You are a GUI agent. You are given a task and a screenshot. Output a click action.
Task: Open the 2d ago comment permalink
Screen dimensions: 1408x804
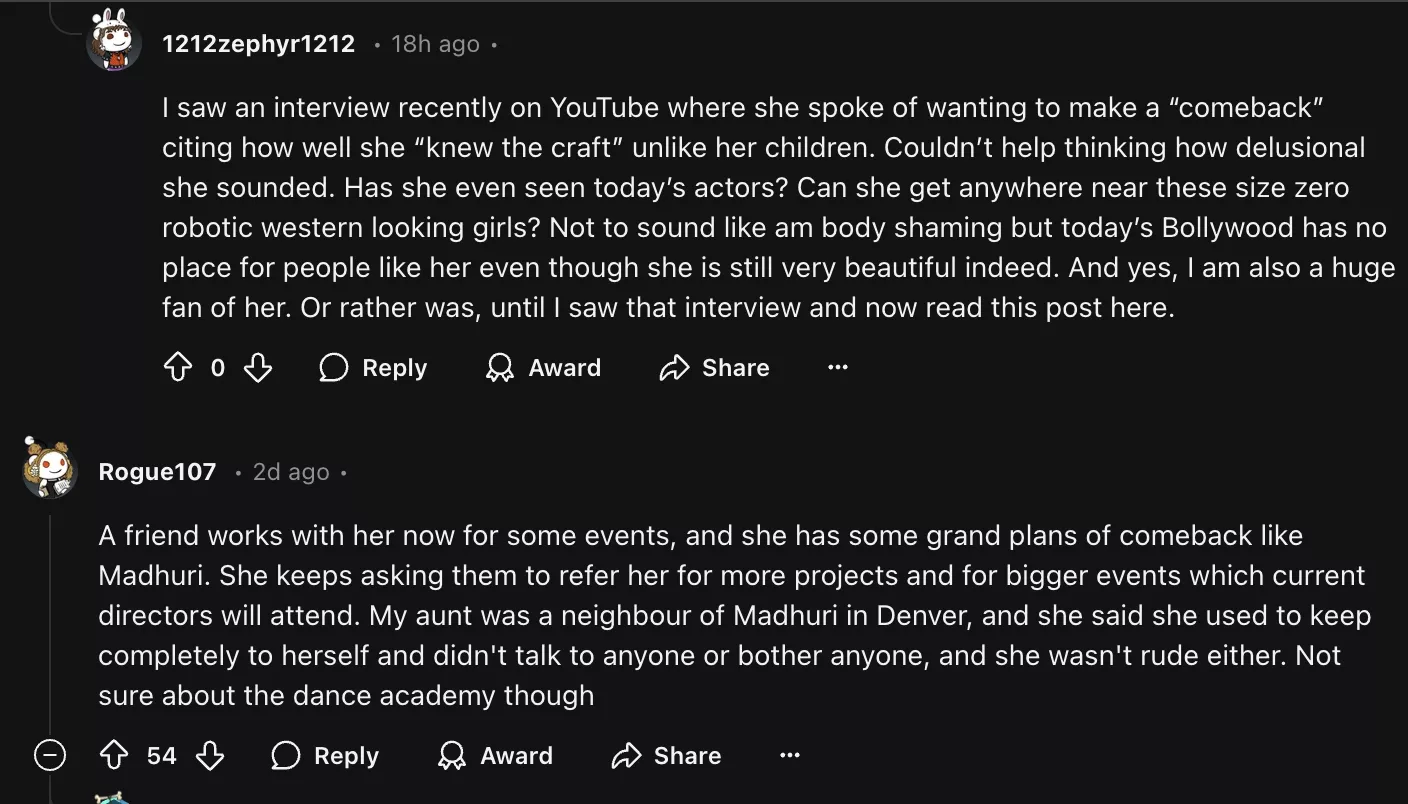click(291, 472)
